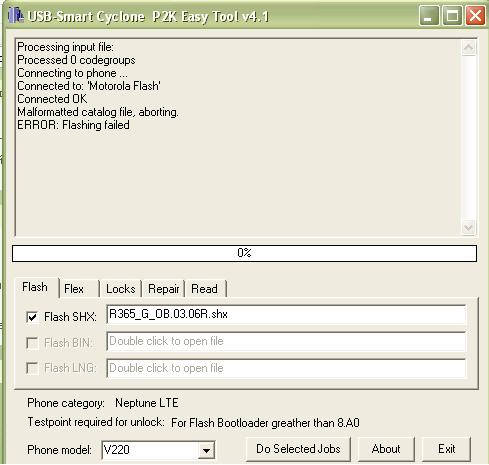Click the V220 phone model combo box
The image size is (489, 465).
158,450
